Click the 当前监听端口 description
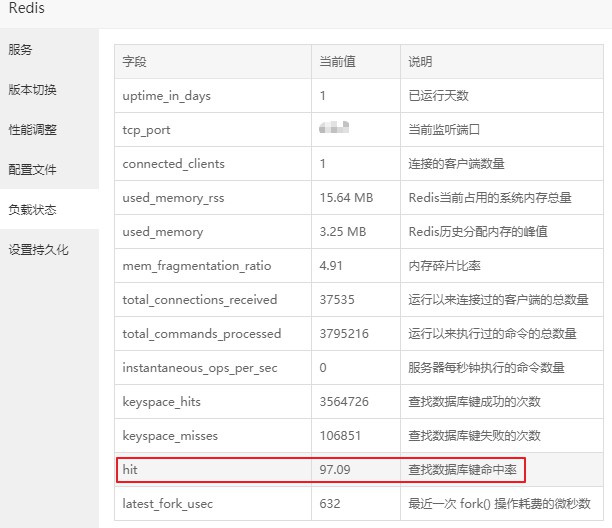 (444, 130)
